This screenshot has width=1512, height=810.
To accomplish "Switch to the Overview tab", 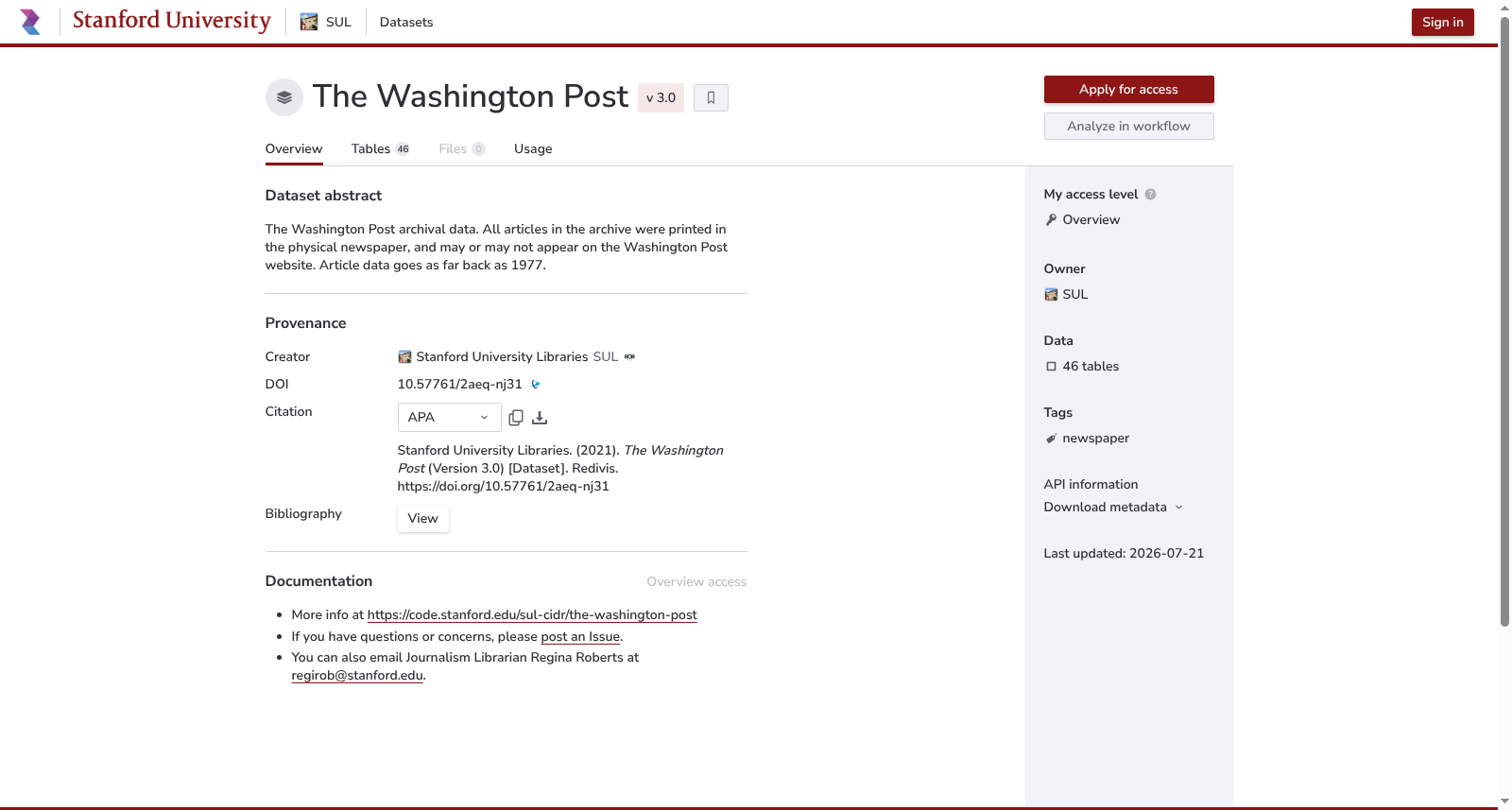I will (294, 148).
